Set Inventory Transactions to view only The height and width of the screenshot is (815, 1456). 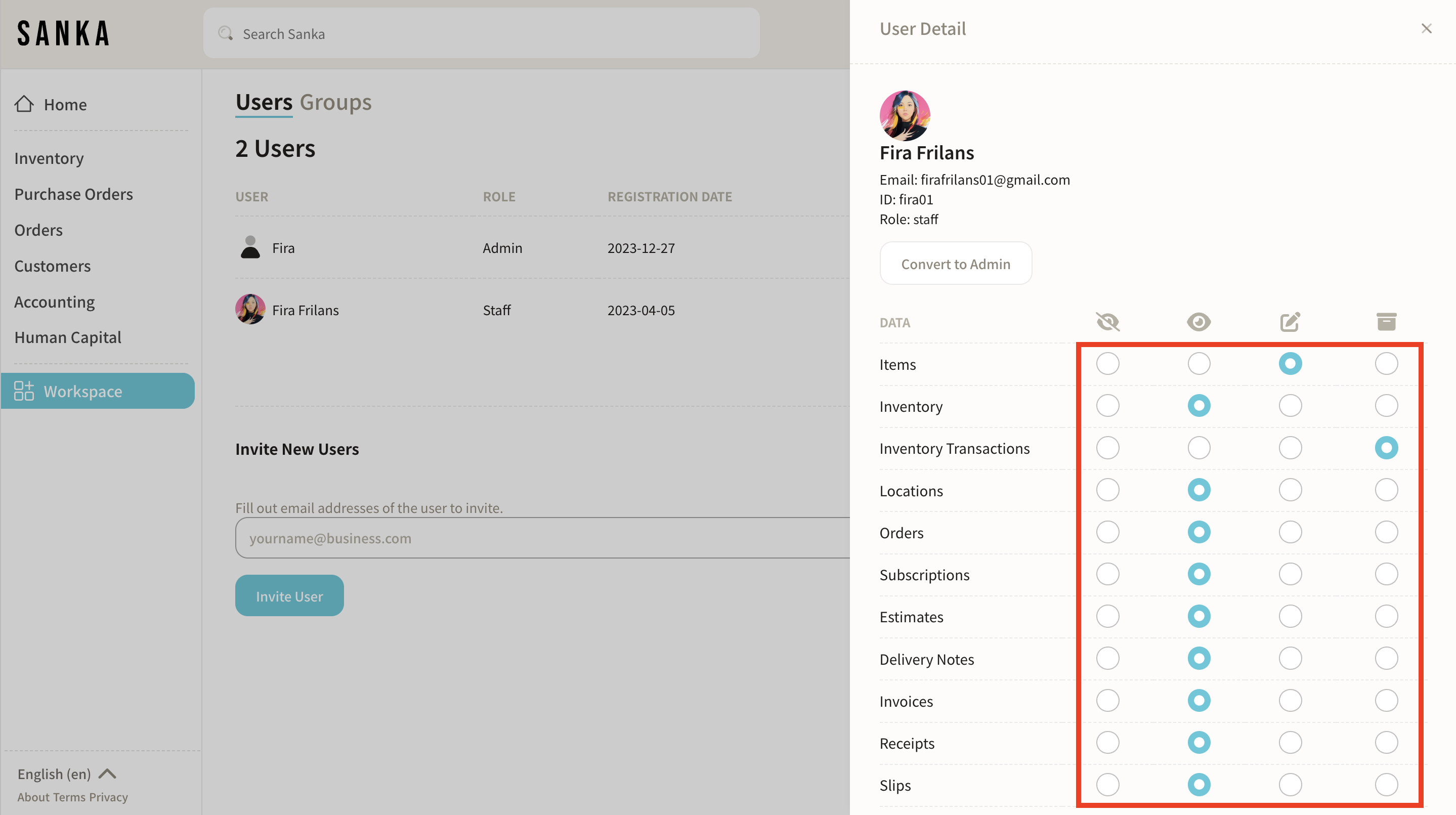coord(1198,448)
